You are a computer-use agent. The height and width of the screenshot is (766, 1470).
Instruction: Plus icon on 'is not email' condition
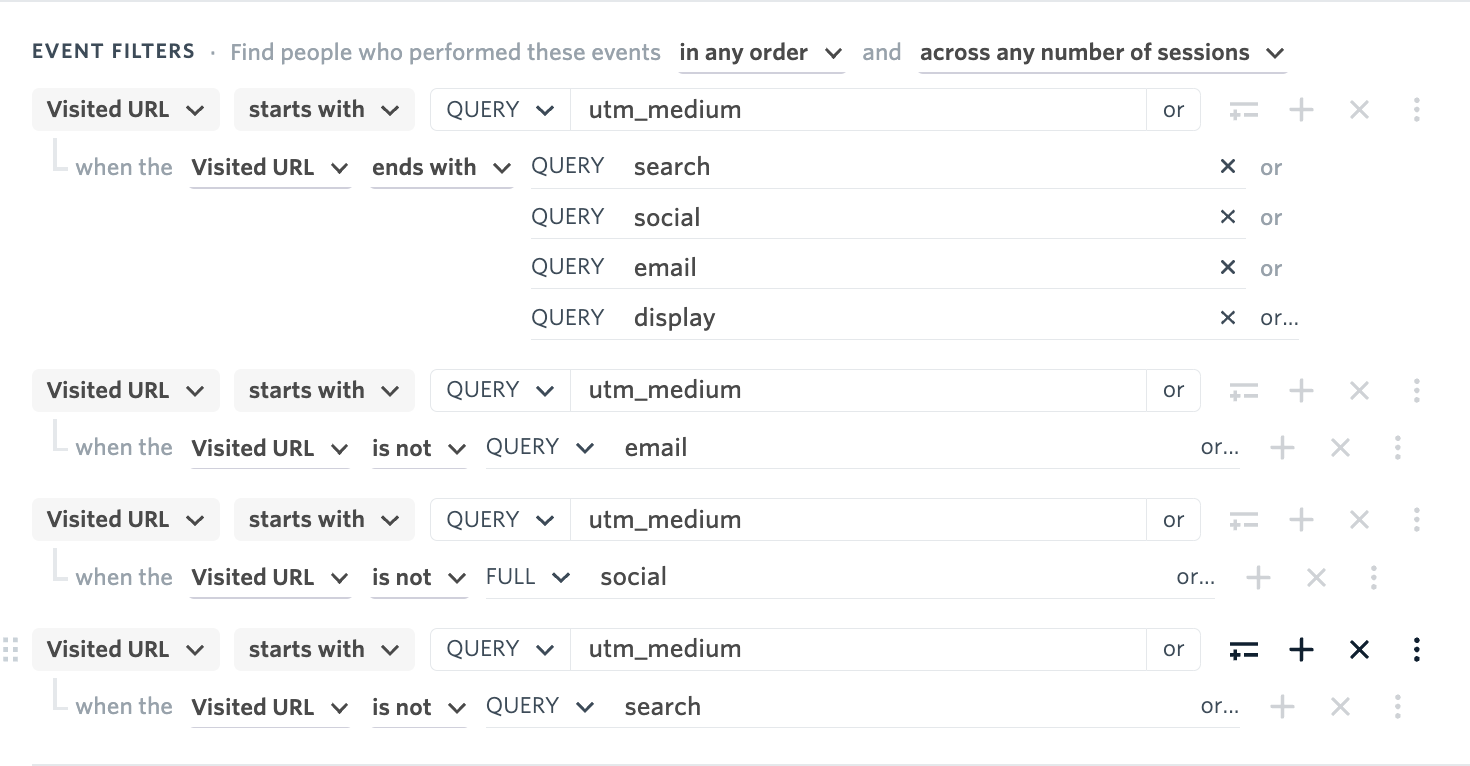pos(1282,448)
